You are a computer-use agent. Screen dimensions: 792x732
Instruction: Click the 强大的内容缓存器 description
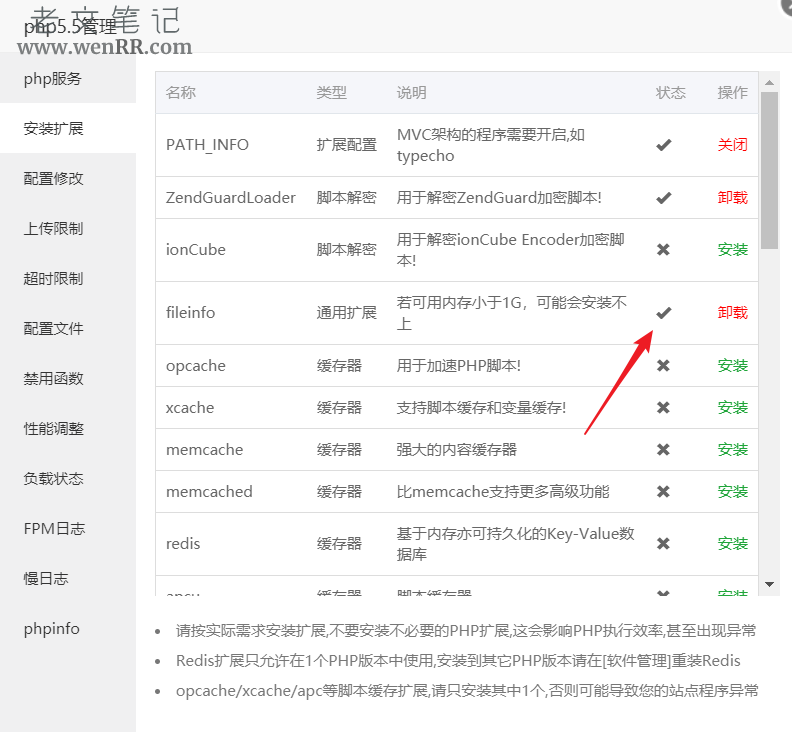(x=457, y=449)
